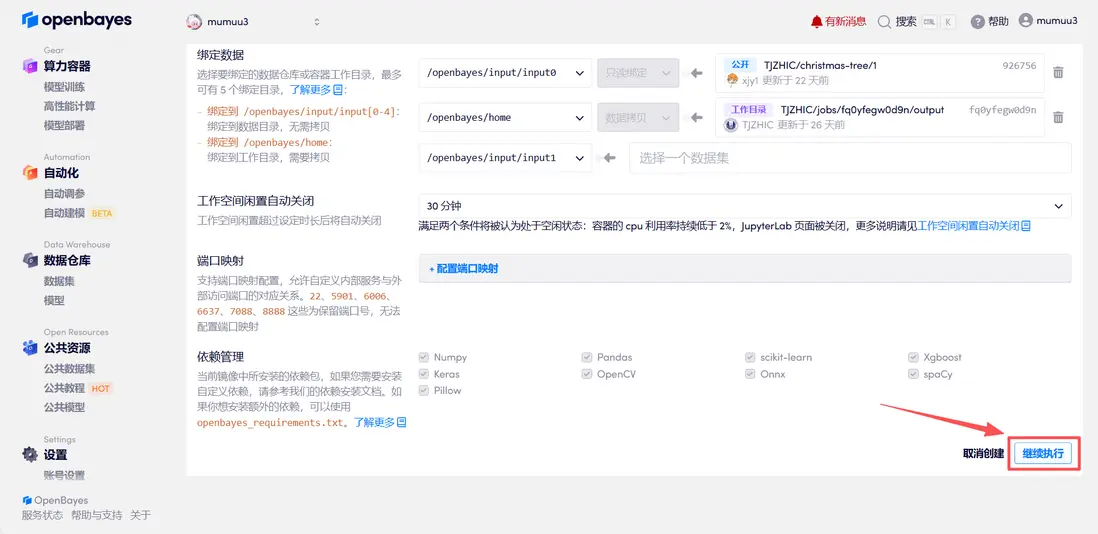Click the xjy1 user avatar
The width and height of the screenshot is (1098, 534).
732,80
